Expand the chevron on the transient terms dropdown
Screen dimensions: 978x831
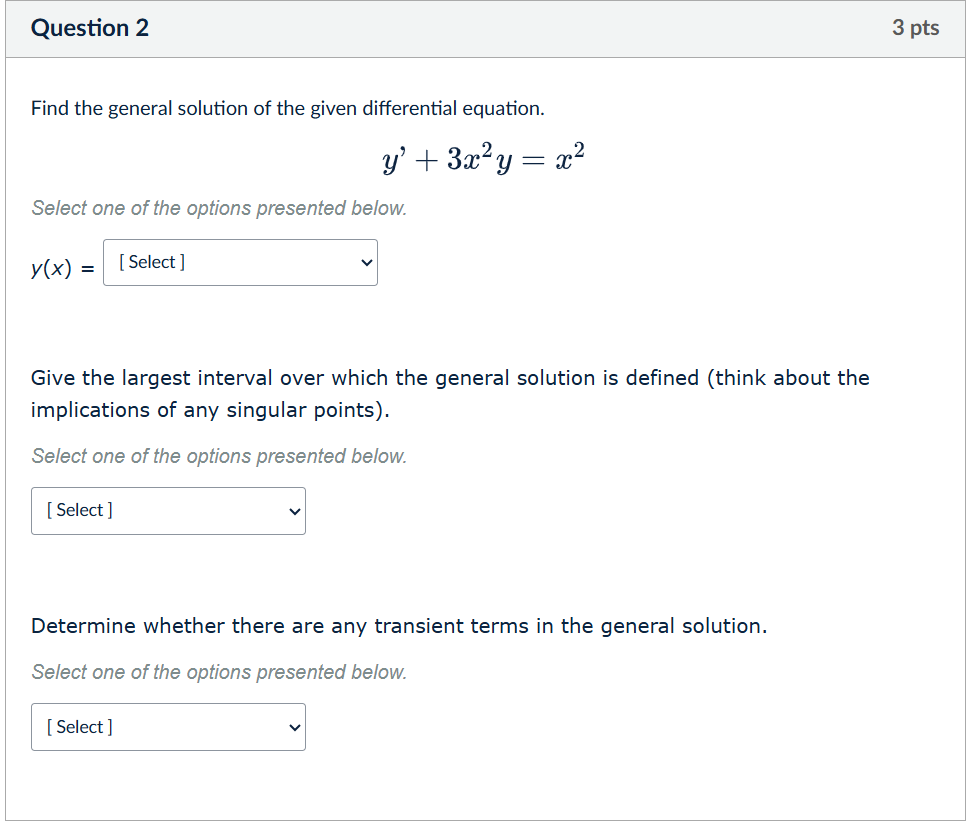293,727
